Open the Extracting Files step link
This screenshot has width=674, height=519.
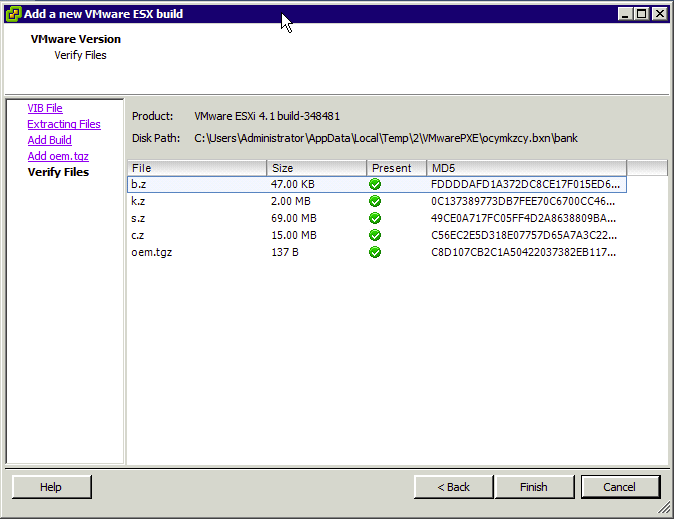pyautogui.click(x=64, y=124)
